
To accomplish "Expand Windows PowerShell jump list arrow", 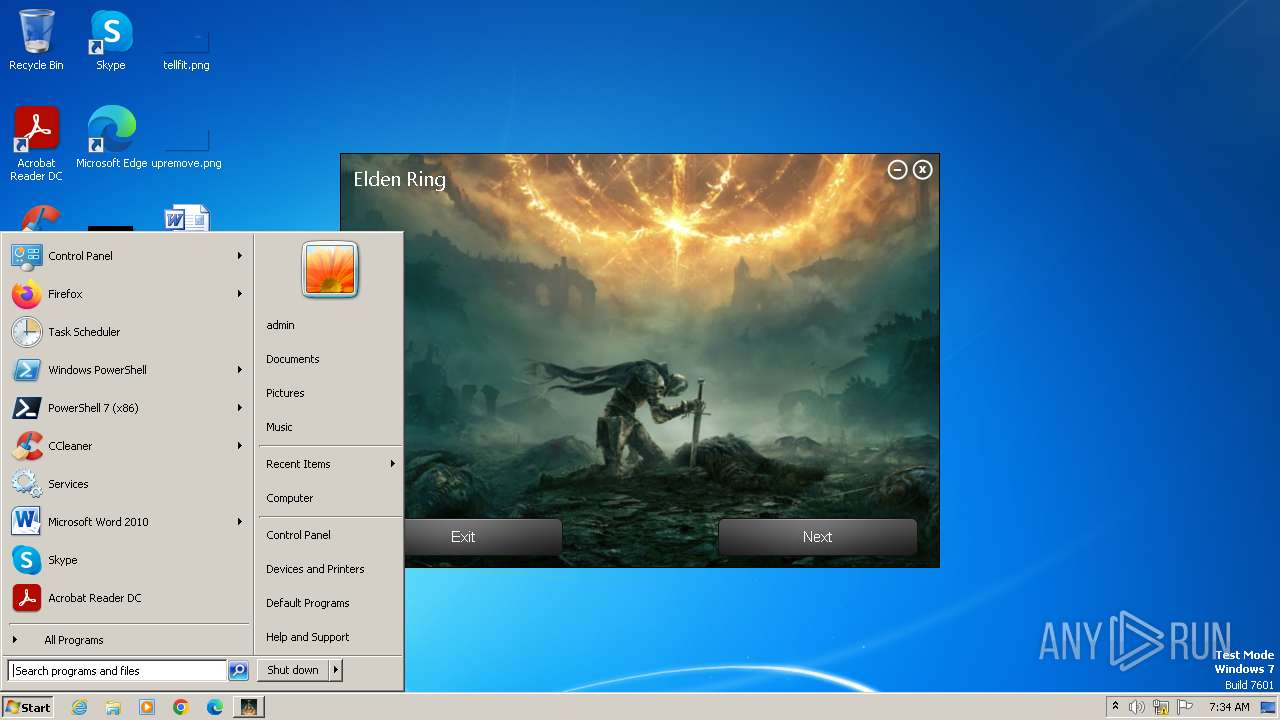I will pos(240,370).
